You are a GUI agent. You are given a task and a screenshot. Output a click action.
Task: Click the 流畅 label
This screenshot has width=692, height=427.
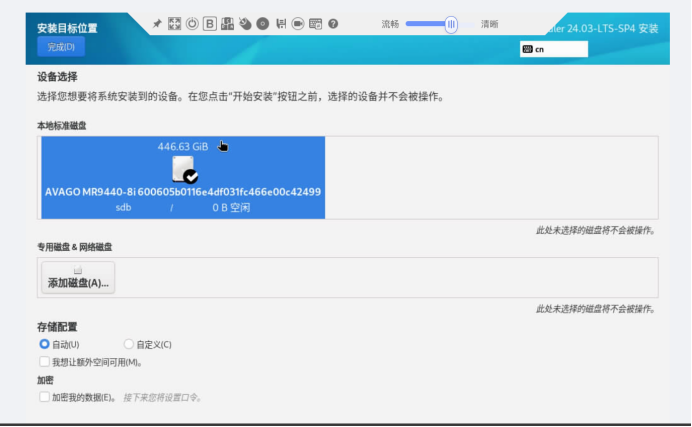pyautogui.click(x=390, y=24)
